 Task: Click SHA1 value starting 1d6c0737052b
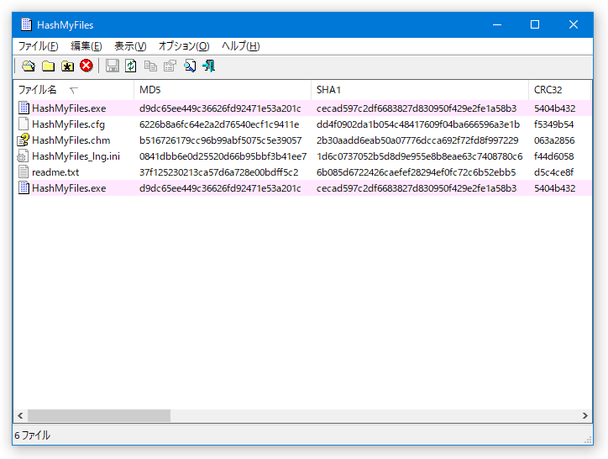click(x=420, y=156)
